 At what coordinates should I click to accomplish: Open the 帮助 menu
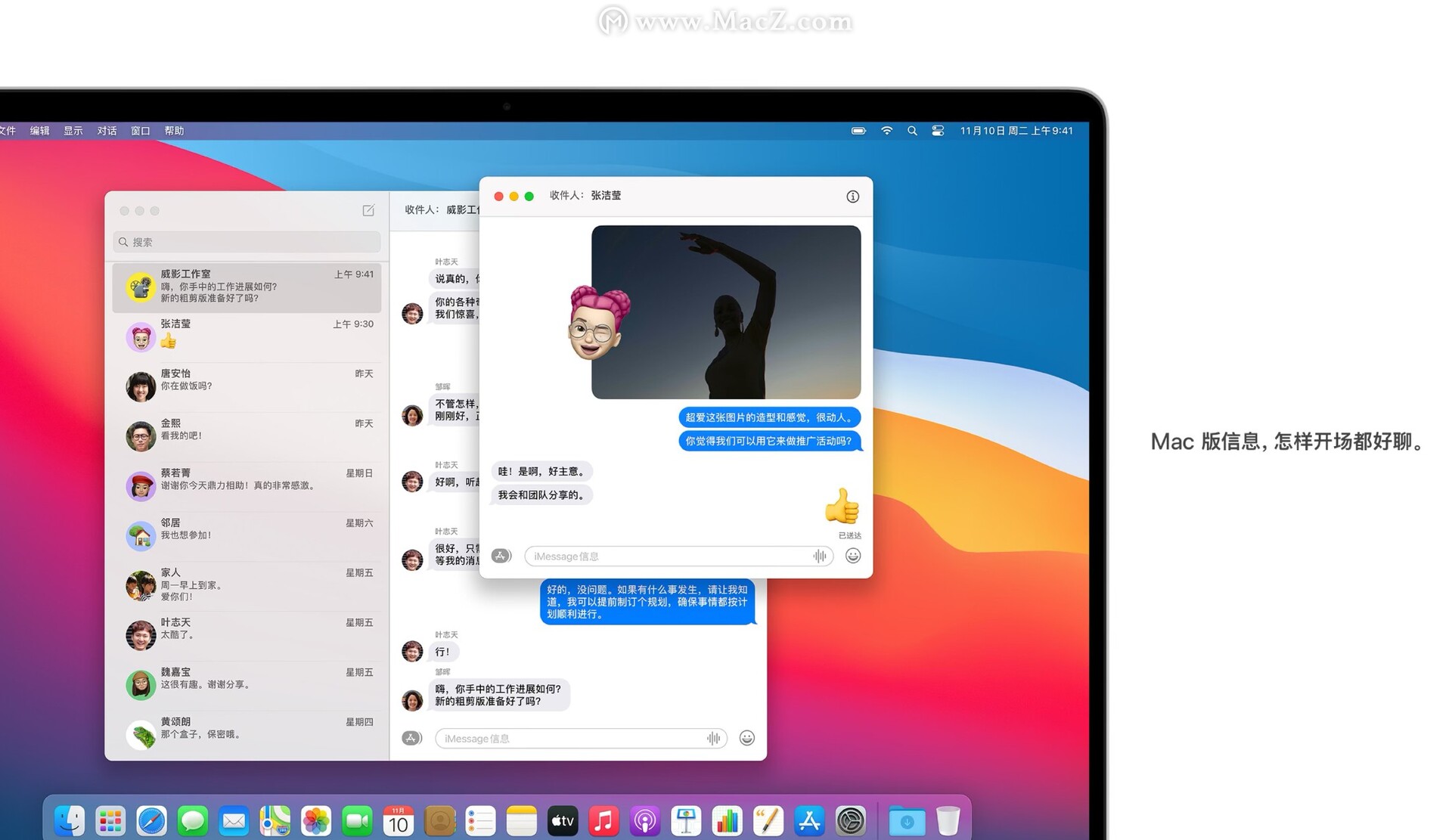pos(174,131)
